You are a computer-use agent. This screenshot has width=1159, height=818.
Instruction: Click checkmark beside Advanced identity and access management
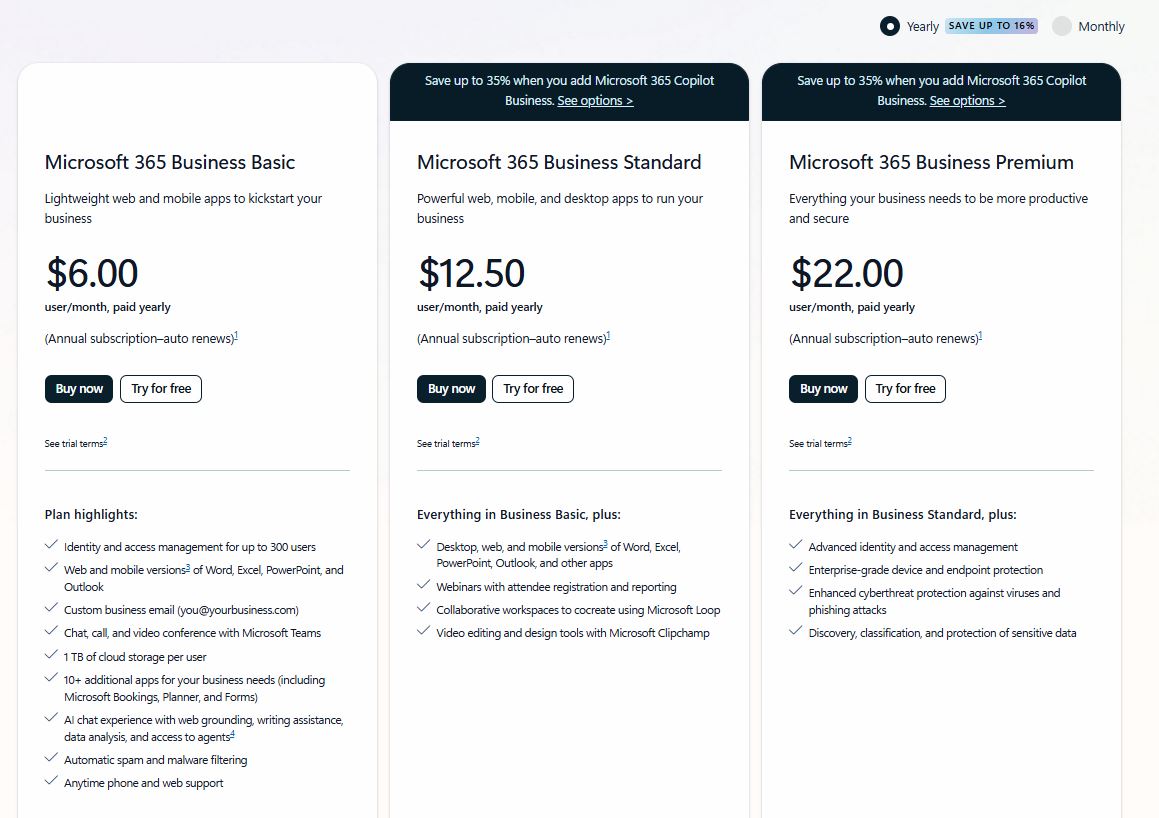point(795,546)
